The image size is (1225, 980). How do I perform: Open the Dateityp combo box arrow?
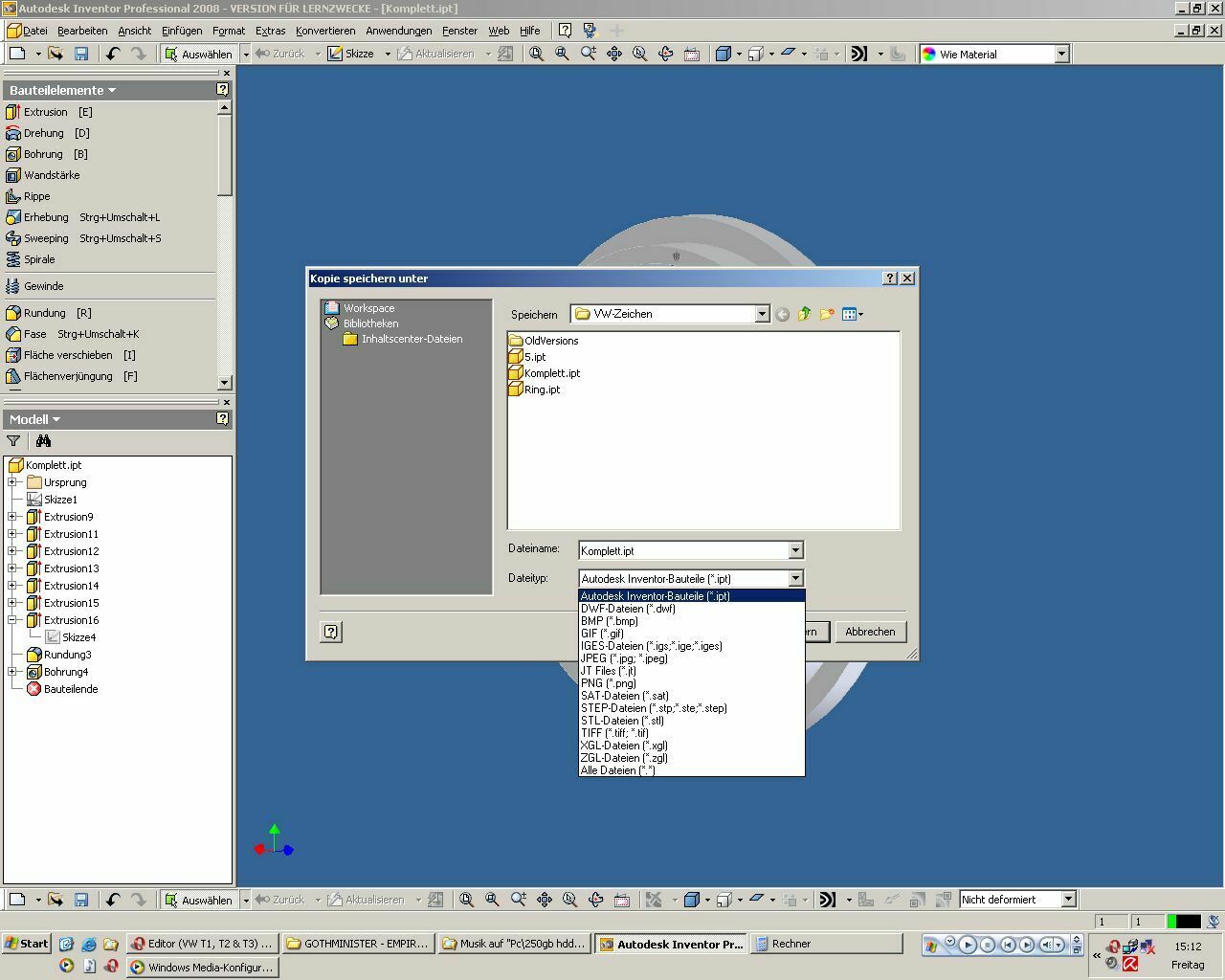point(795,578)
